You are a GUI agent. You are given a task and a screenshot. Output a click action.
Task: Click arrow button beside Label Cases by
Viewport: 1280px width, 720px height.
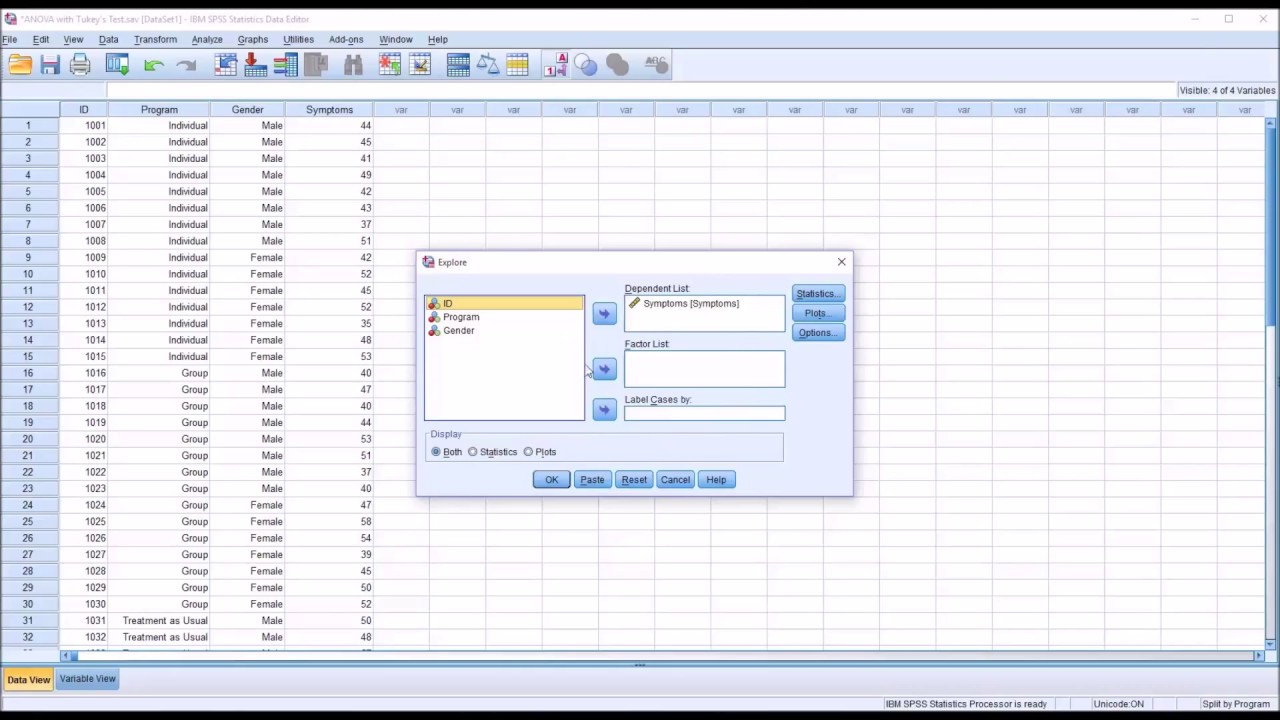point(604,409)
